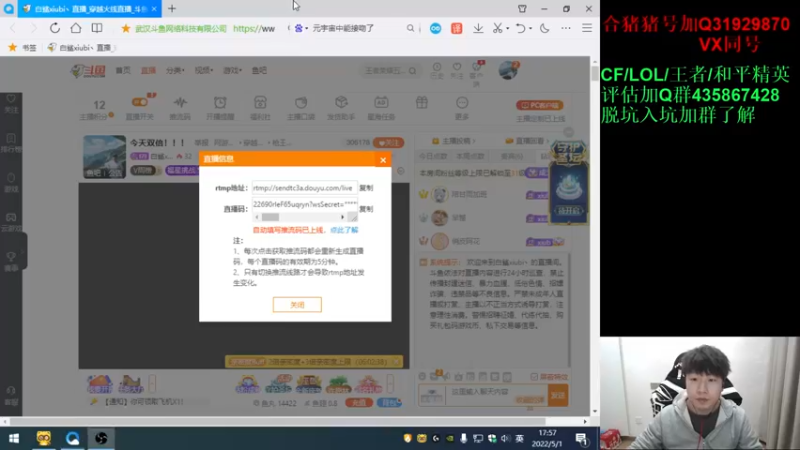The width and height of the screenshot is (800, 450).
Task: Click the stream key field's right scroll arrow
Action: click(342, 217)
